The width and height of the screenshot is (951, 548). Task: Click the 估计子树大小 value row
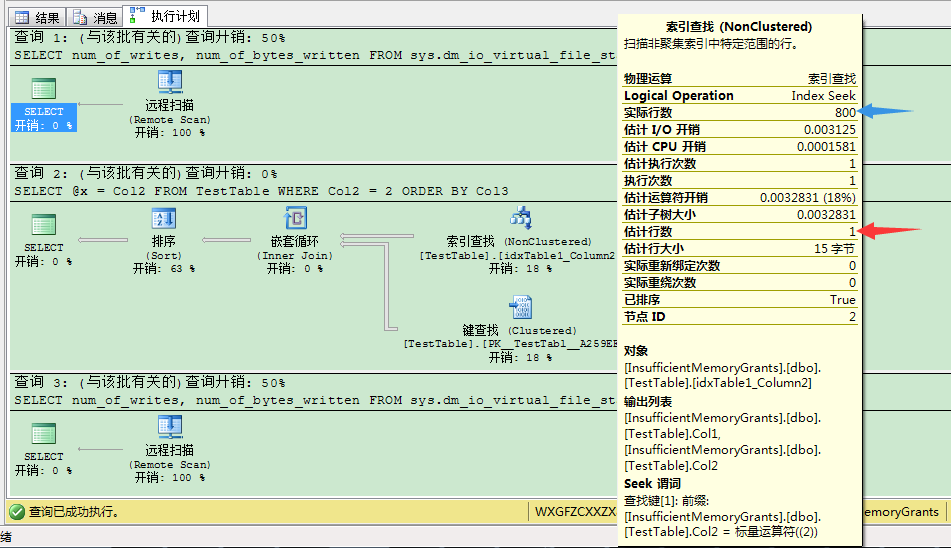[740, 215]
